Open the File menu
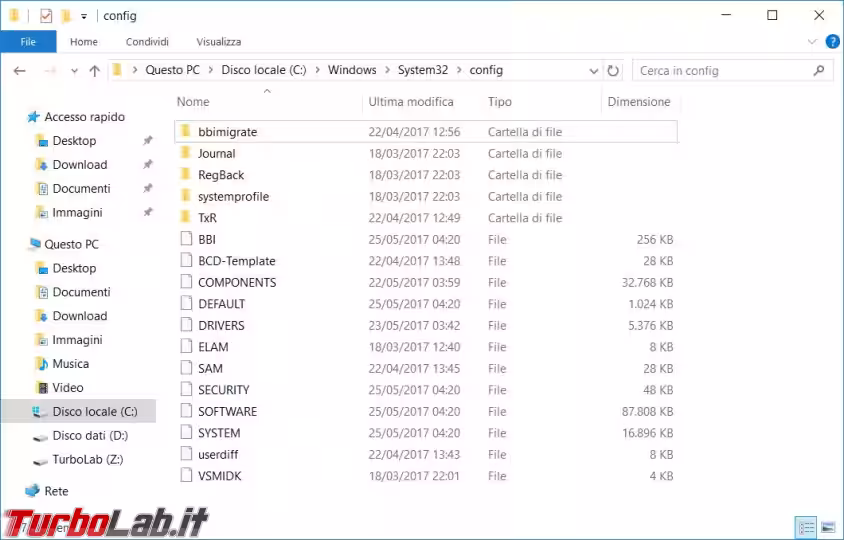Screen dimensions: 844x540 pos(28,42)
